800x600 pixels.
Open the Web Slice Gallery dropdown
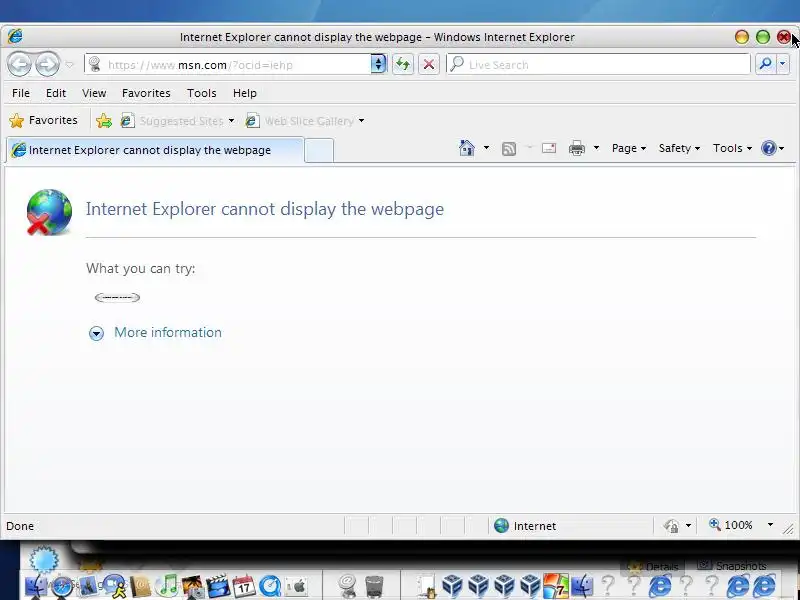(305, 121)
